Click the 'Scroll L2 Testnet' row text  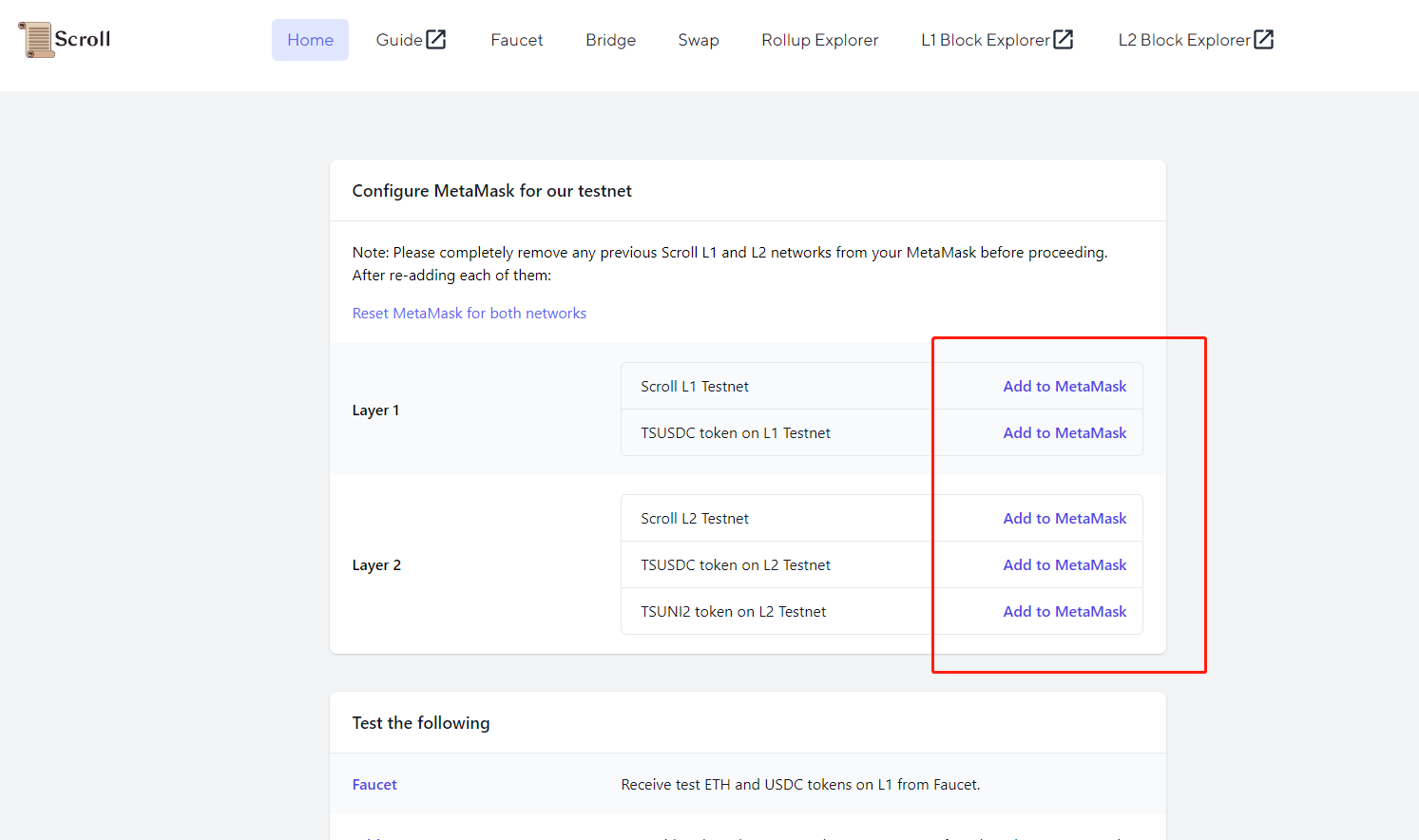[x=695, y=519]
